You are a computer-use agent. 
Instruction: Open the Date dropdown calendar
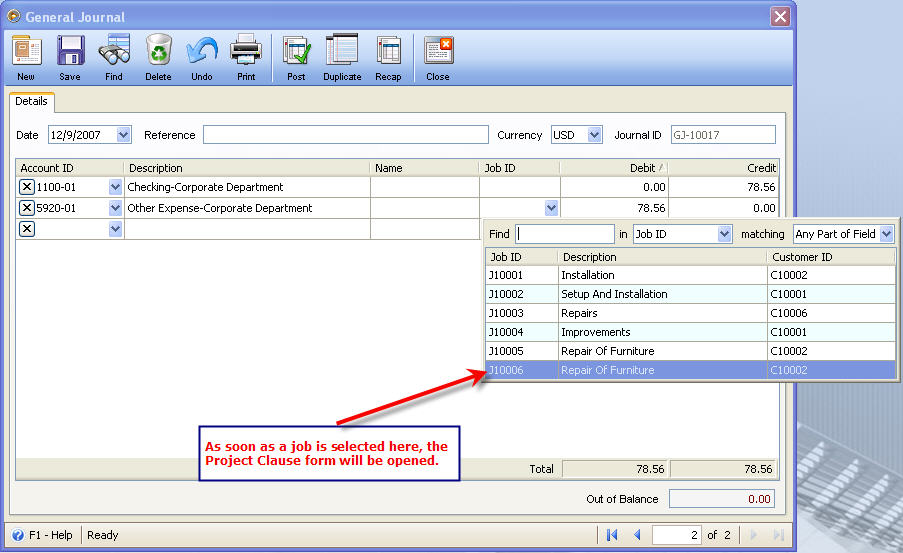(x=123, y=135)
